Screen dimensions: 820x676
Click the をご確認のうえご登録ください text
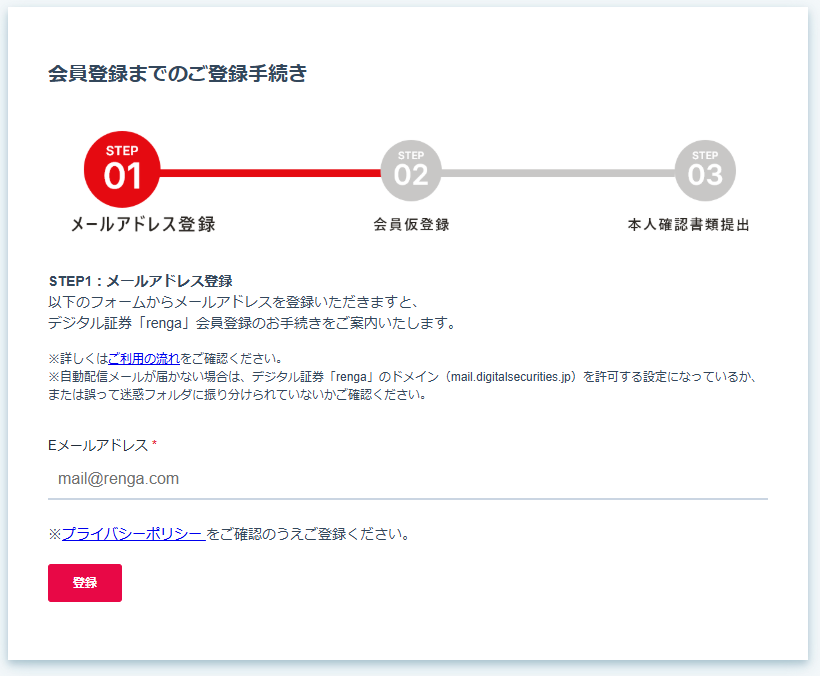tap(310, 534)
